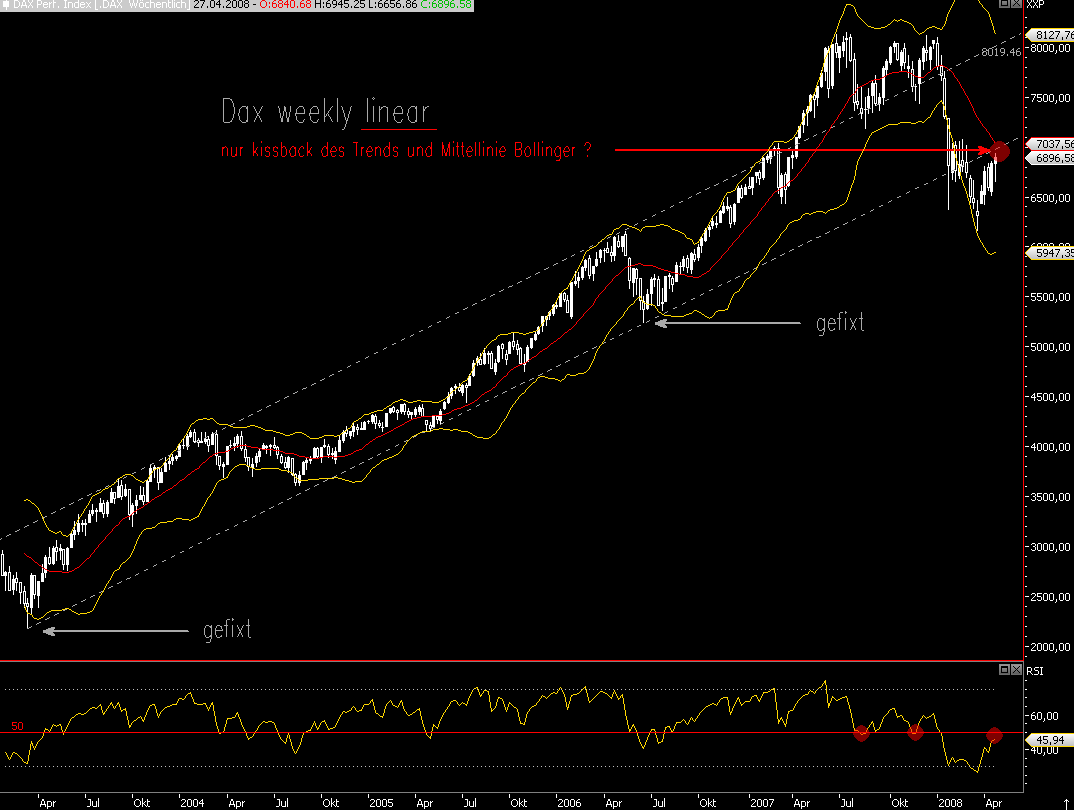The width and height of the screenshot is (1074, 810).
Task: Click the small square icon before DAX title
Action: click(x=6, y=5)
